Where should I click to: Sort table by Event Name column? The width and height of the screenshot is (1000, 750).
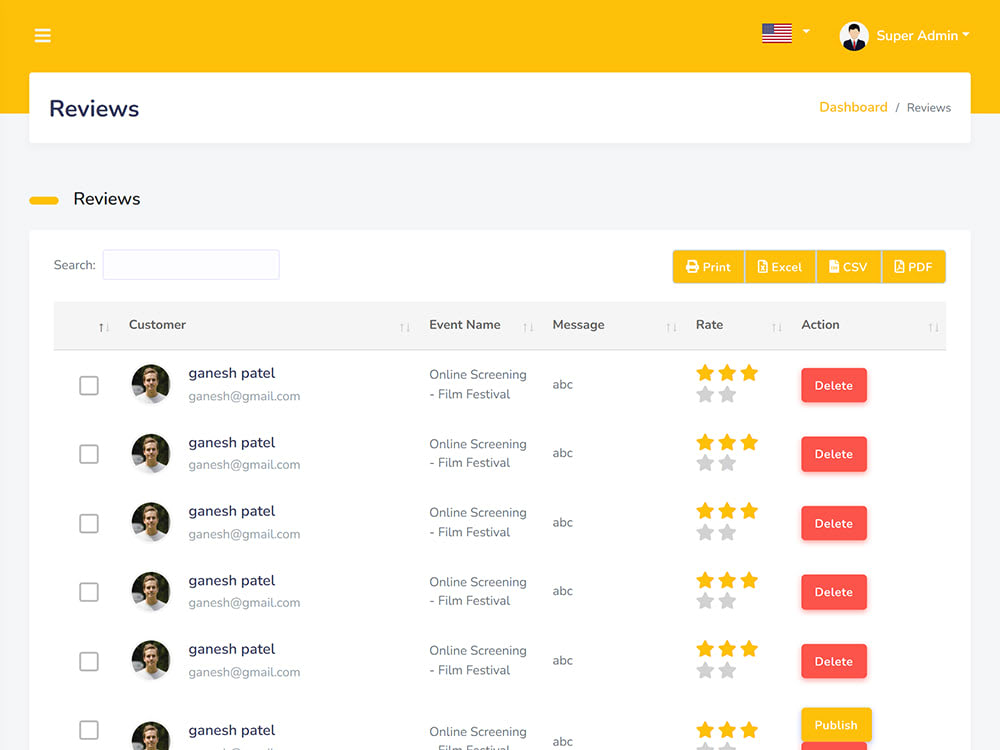point(528,327)
